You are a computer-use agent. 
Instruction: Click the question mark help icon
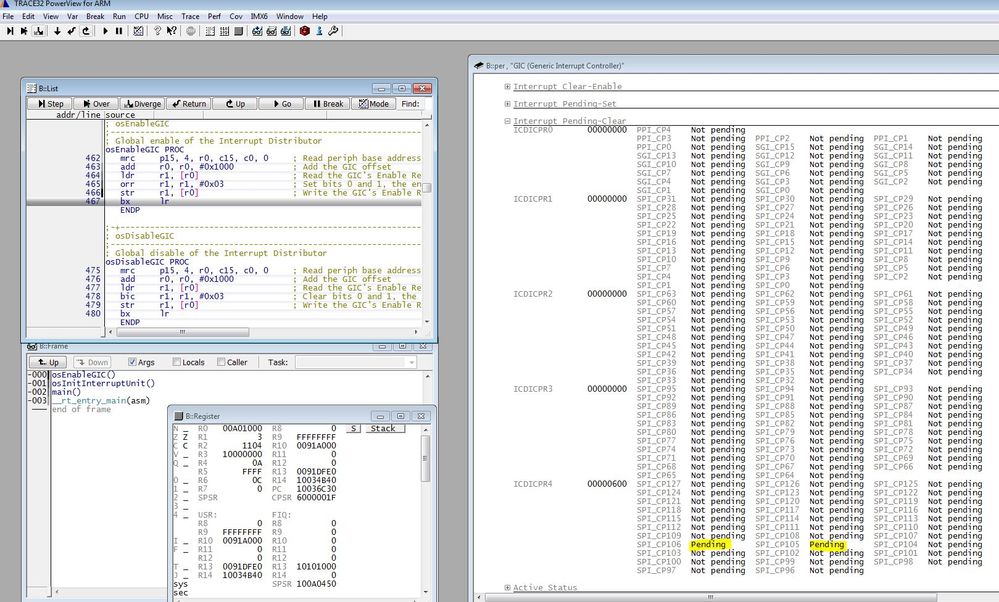(157, 31)
